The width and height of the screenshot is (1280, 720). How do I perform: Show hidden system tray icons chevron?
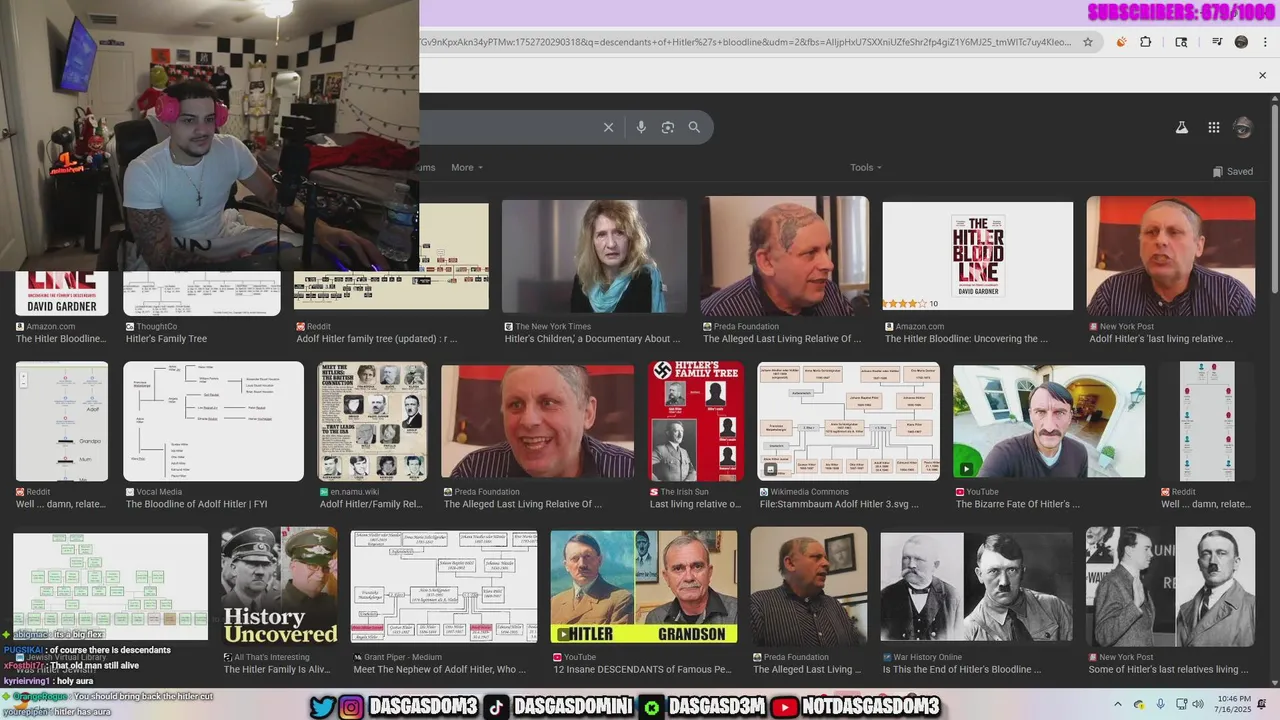(1118, 705)
